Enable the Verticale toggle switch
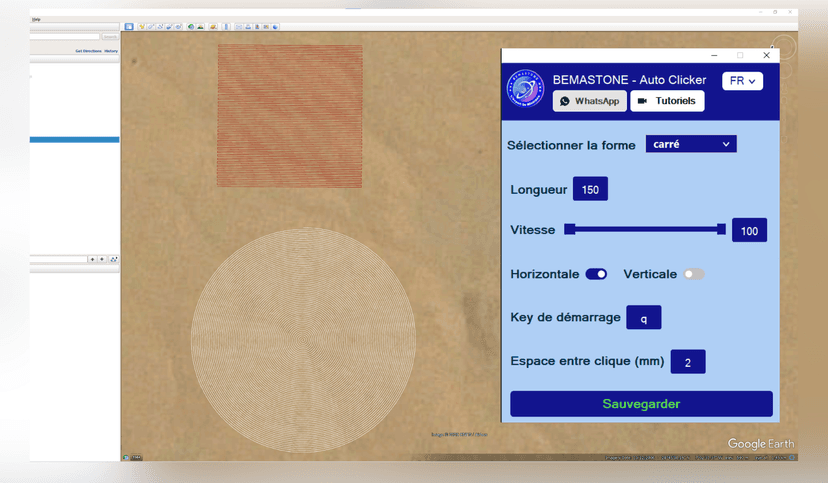Screen dimensions: 828x483 click(693, 274)
